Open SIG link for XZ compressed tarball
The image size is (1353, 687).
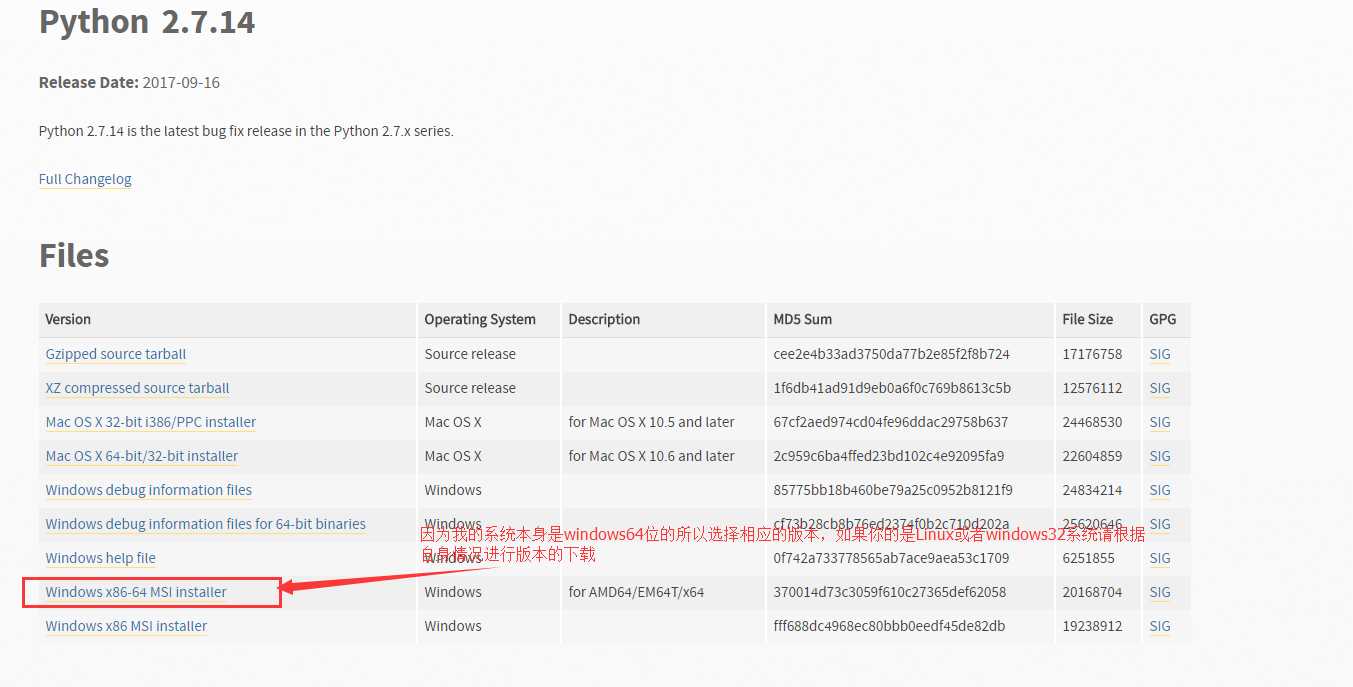click(1160, 388)
